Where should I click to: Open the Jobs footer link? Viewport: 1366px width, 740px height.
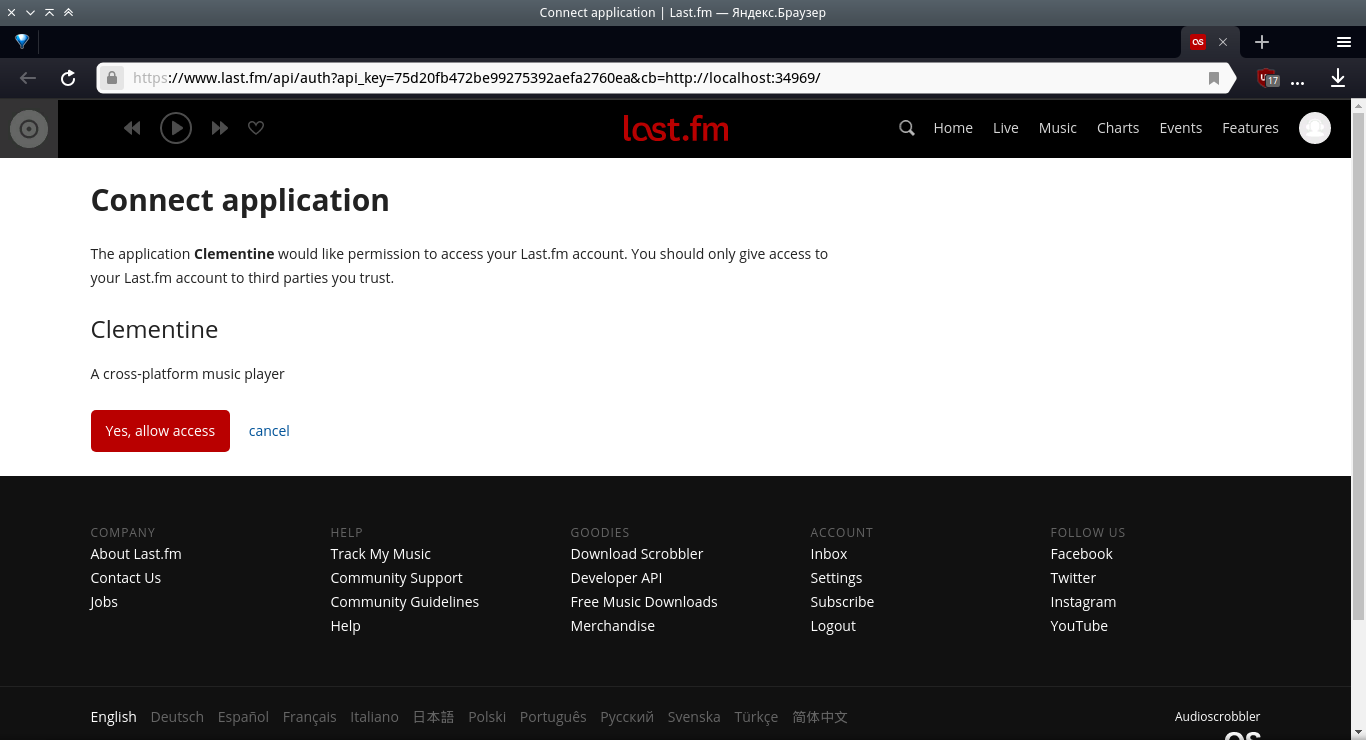click(x=104, y=602)
